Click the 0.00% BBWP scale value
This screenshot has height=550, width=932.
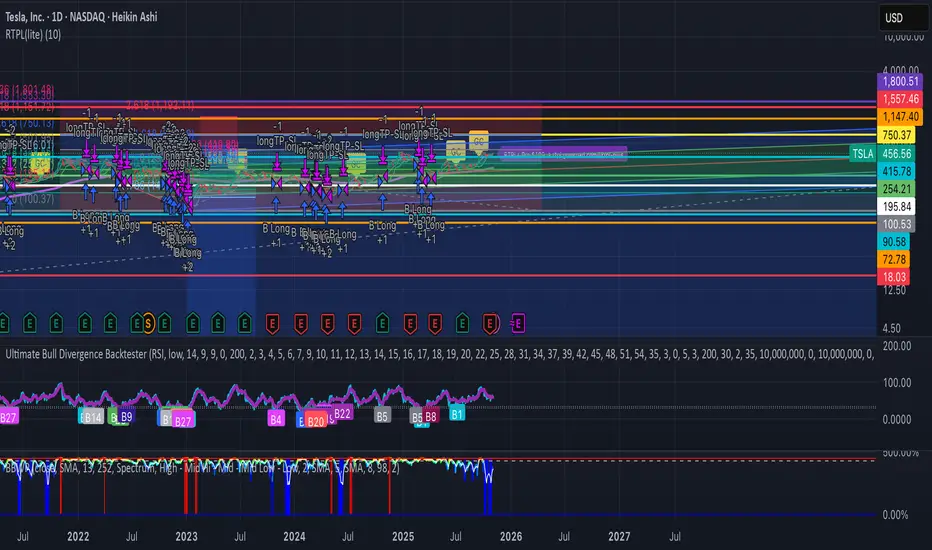(895, 515)
